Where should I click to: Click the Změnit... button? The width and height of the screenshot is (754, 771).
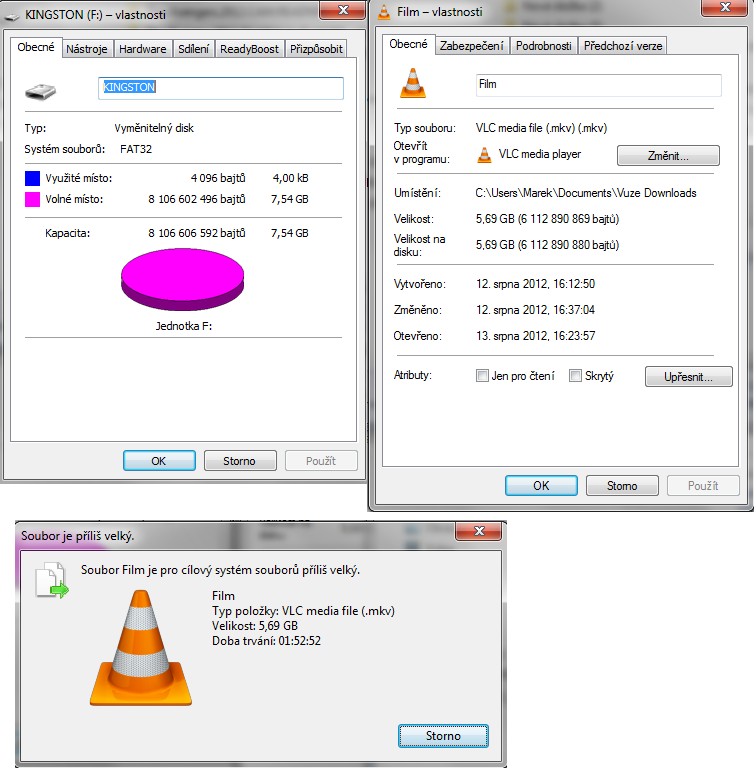click(x=668, y=156)
